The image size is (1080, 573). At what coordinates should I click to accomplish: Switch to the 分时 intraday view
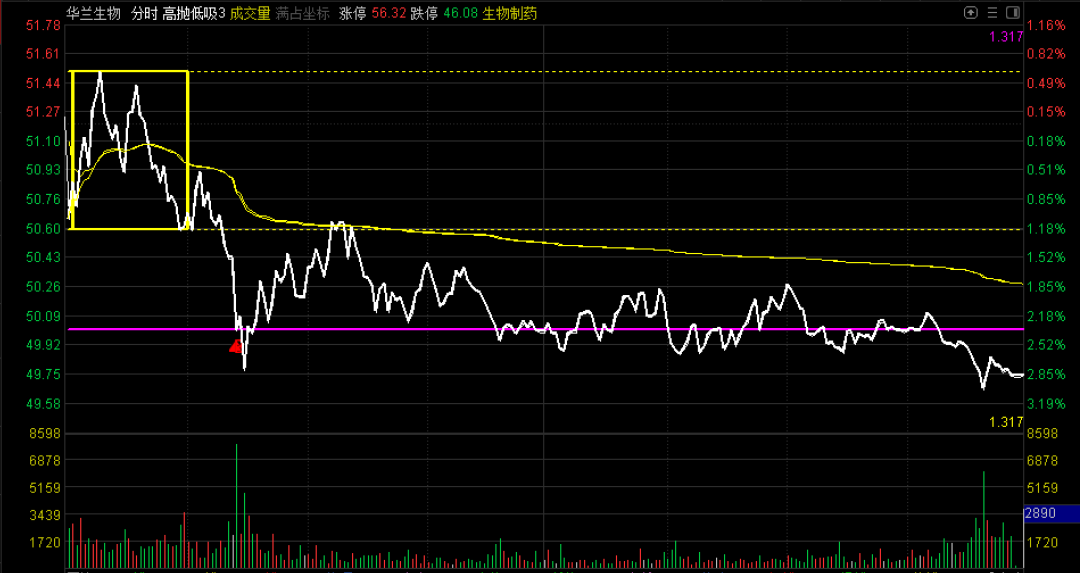point(144,13)
